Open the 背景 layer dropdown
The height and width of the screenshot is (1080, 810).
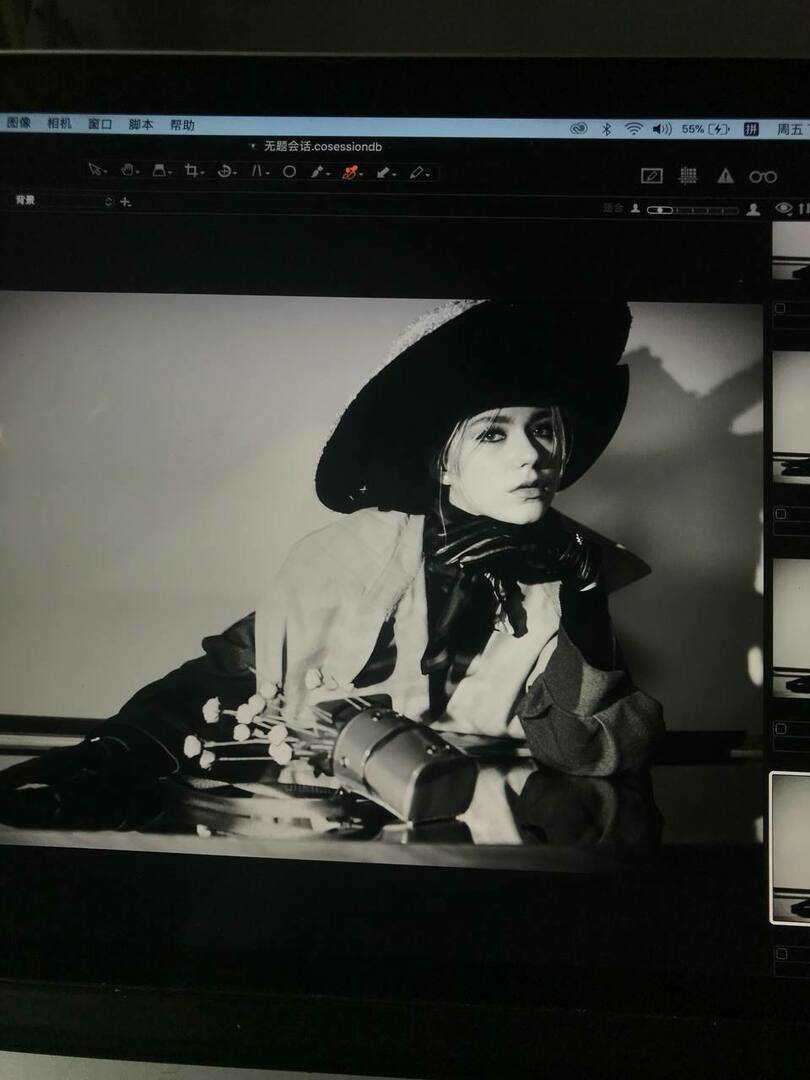point(63,201)
